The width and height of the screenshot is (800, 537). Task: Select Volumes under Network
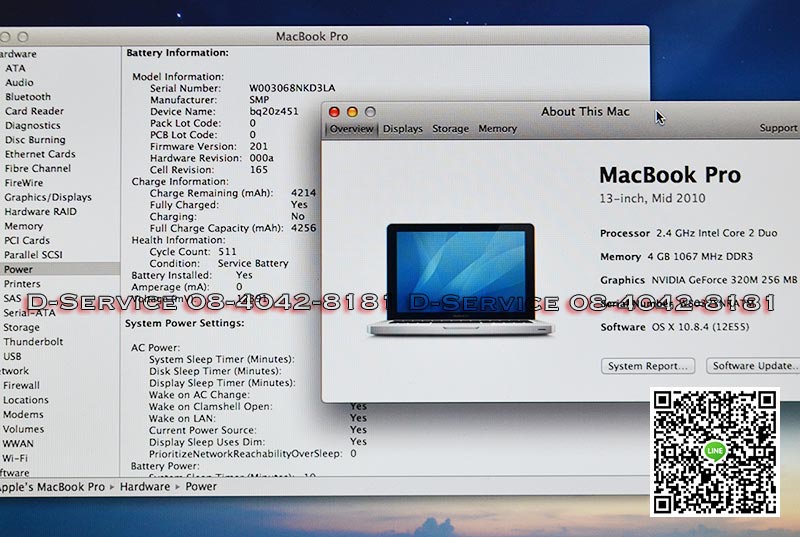[x=23, y=429]
